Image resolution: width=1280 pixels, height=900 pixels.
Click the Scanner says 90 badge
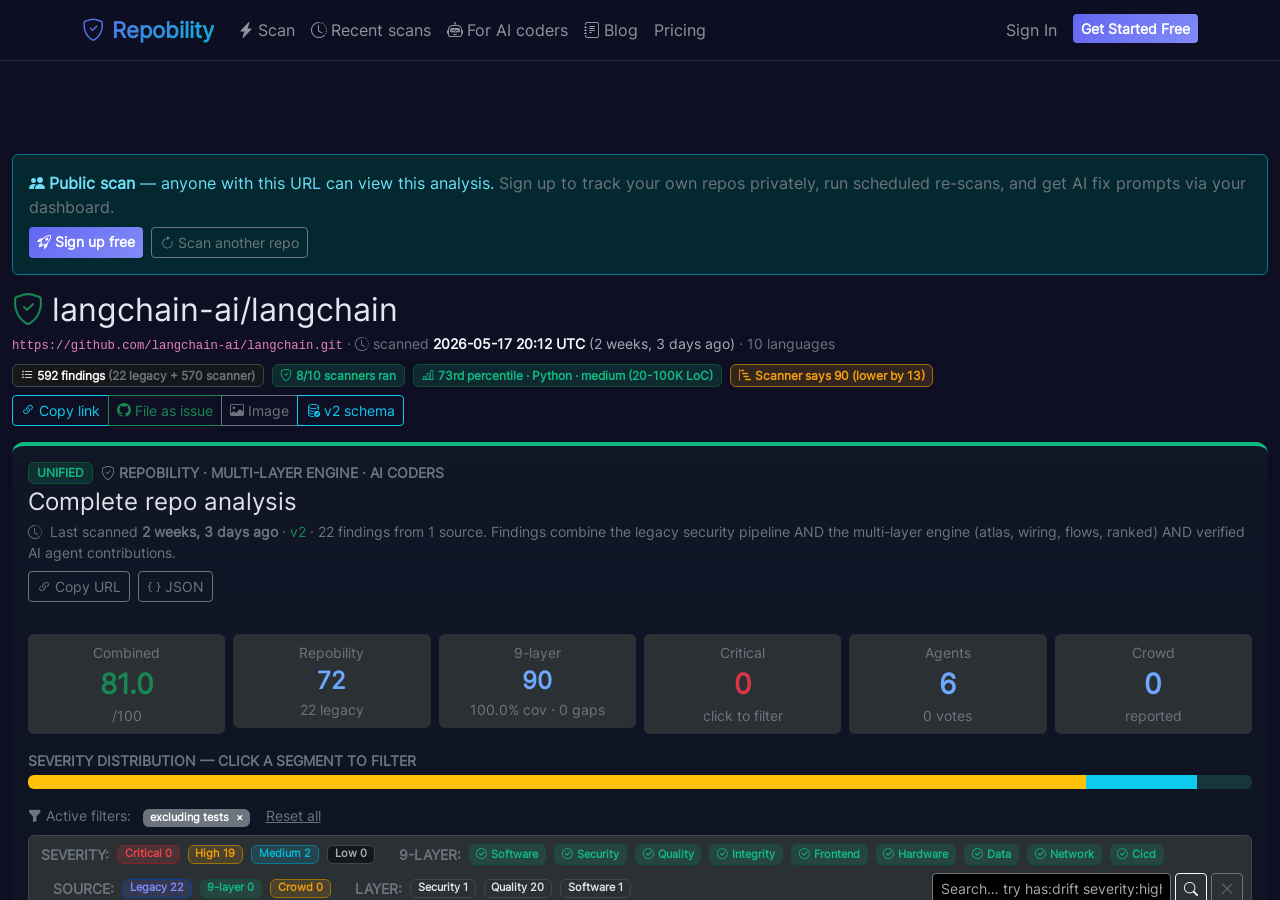[x=831, y=375]
